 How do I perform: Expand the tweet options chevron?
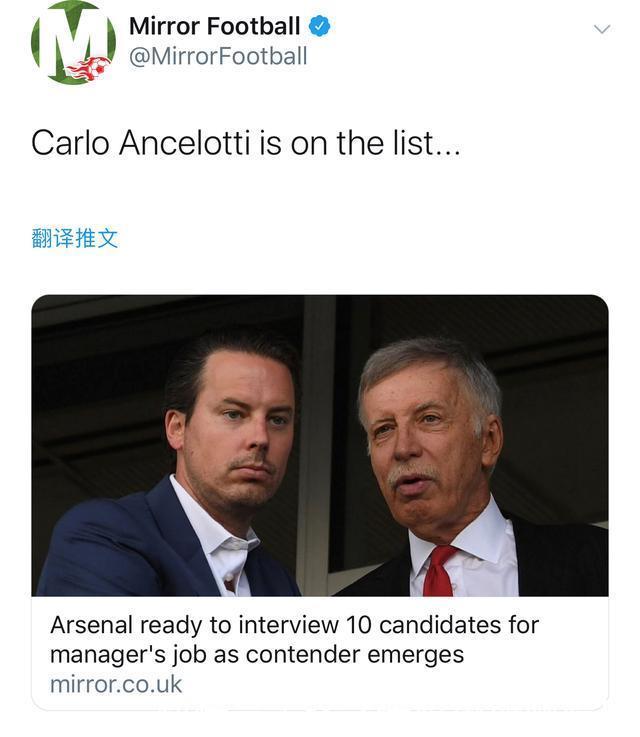[x=602, y=29]
